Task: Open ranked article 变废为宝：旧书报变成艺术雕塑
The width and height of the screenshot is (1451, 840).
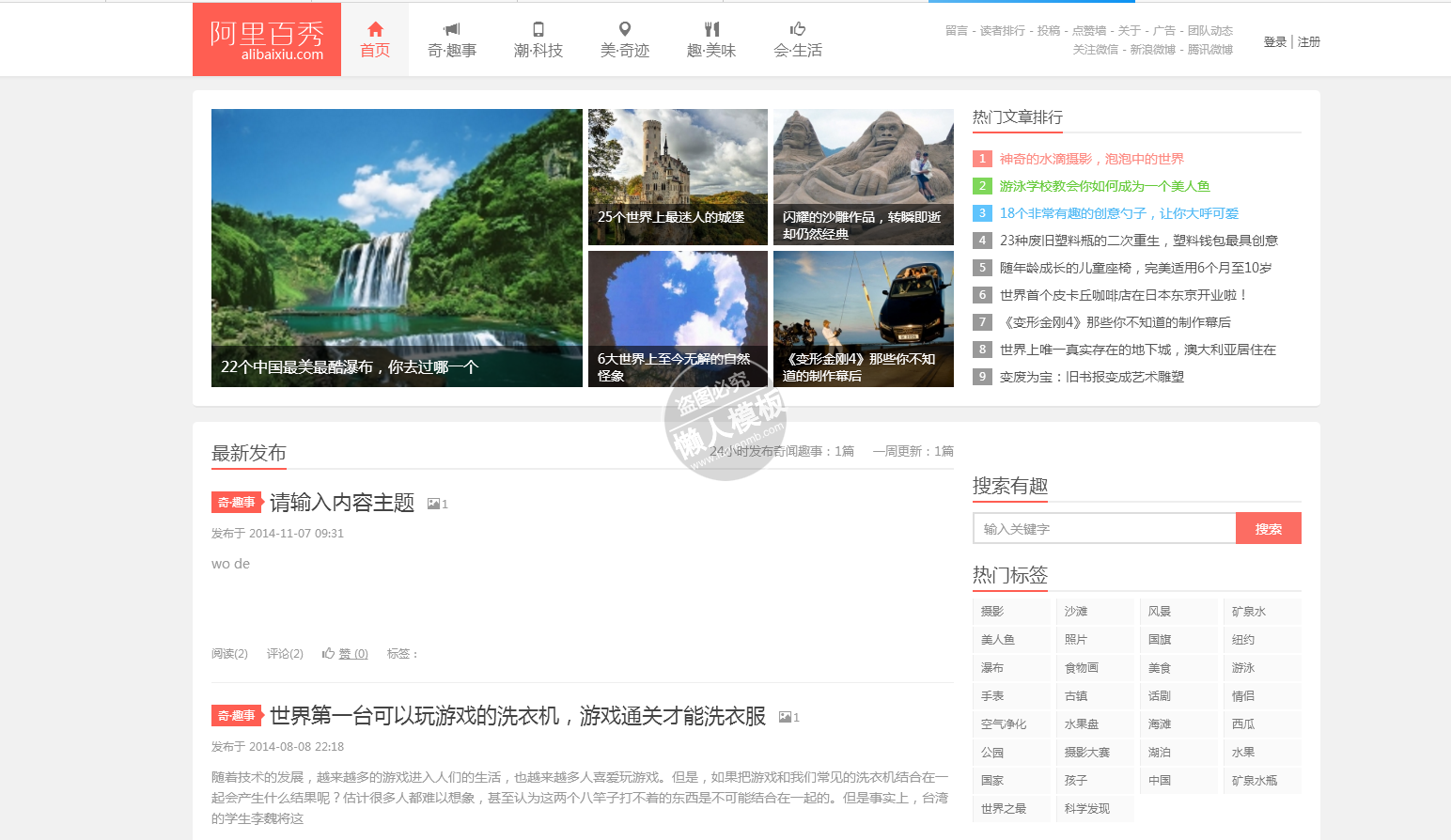Action: tap(1092, 378)
